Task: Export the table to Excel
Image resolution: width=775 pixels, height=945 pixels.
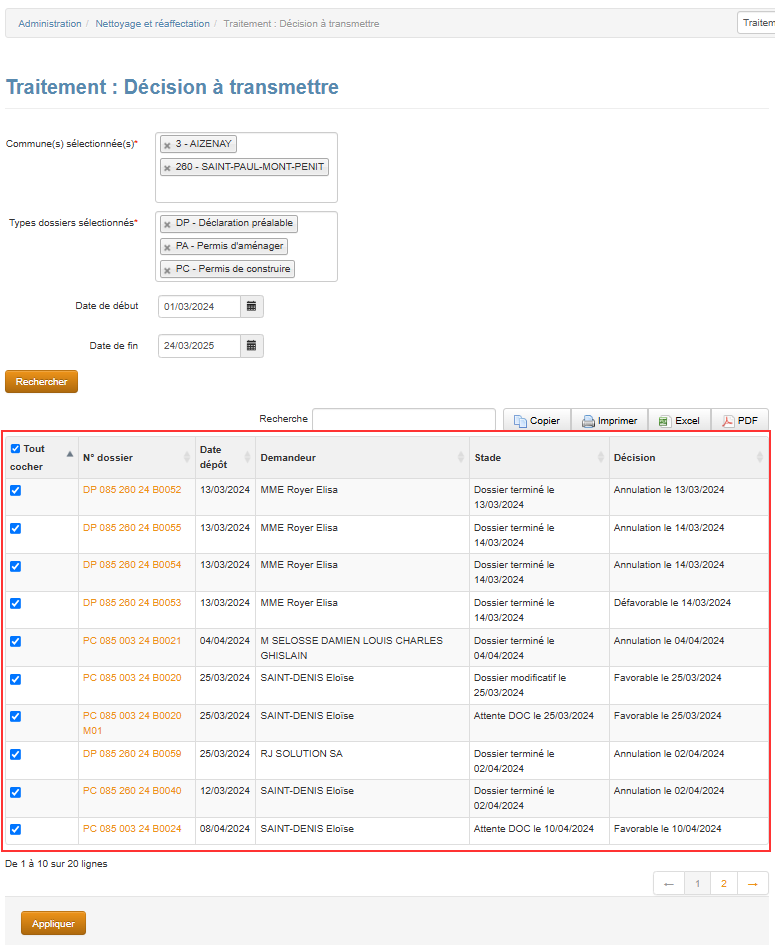Action: tap(679, 421)
